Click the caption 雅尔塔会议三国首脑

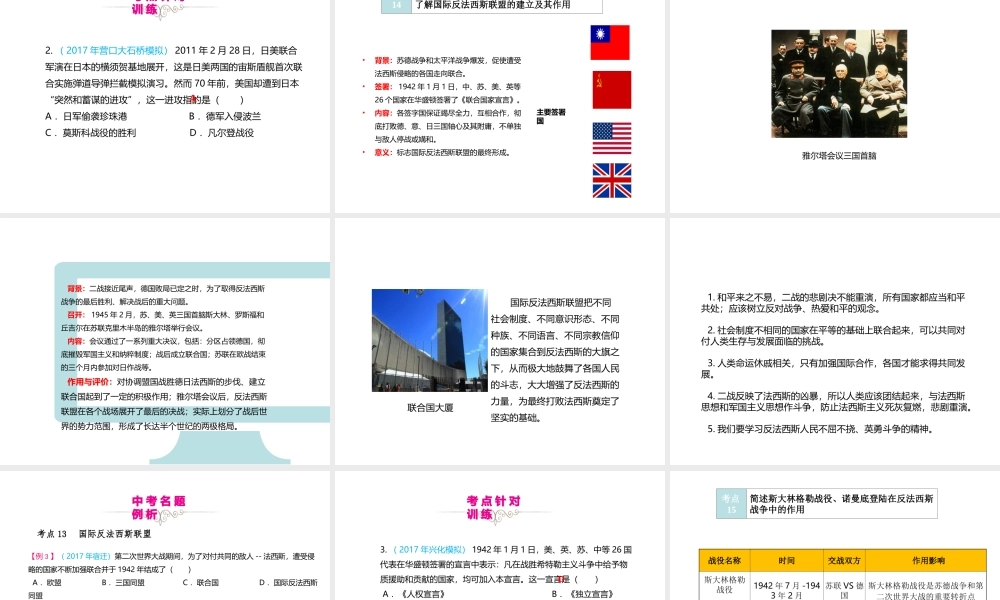coord(839,156)
